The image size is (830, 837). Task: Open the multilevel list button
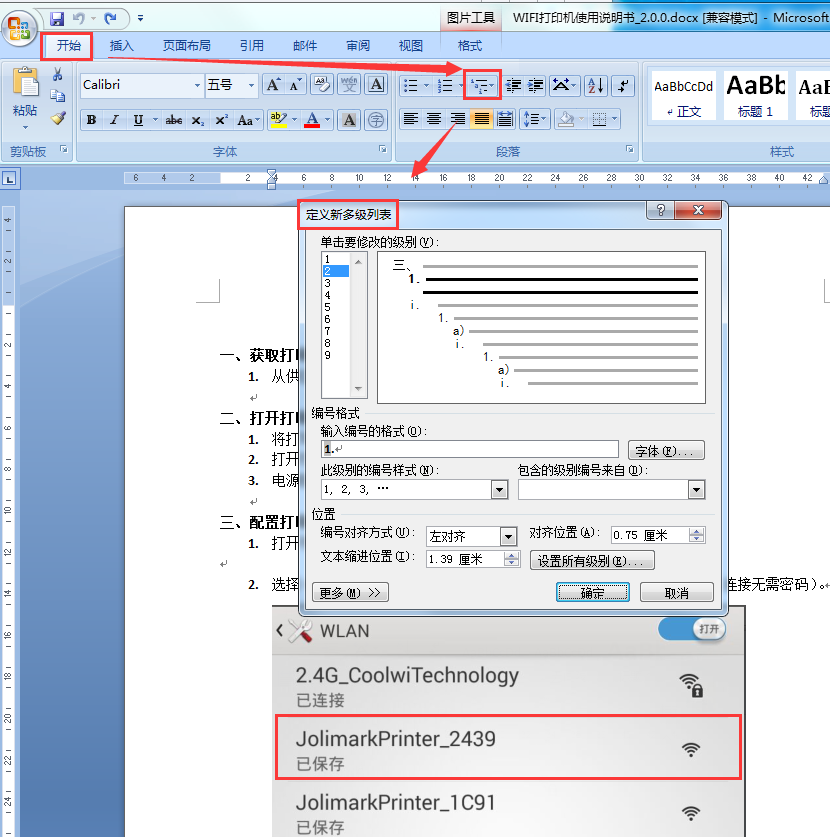(x=482, y=85)
